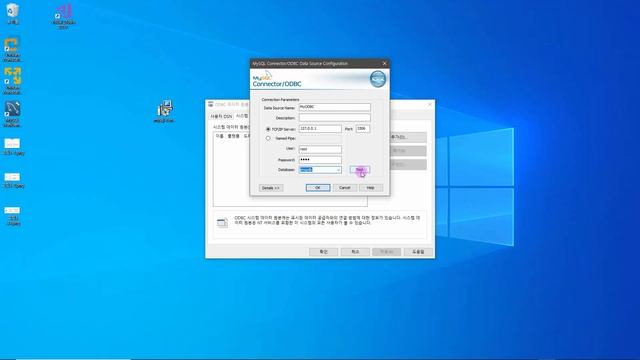Image resolution: width=640 pixels, height=360 pixels.
Task: Expand connector options with Details >> button
Action: [271, 188]
